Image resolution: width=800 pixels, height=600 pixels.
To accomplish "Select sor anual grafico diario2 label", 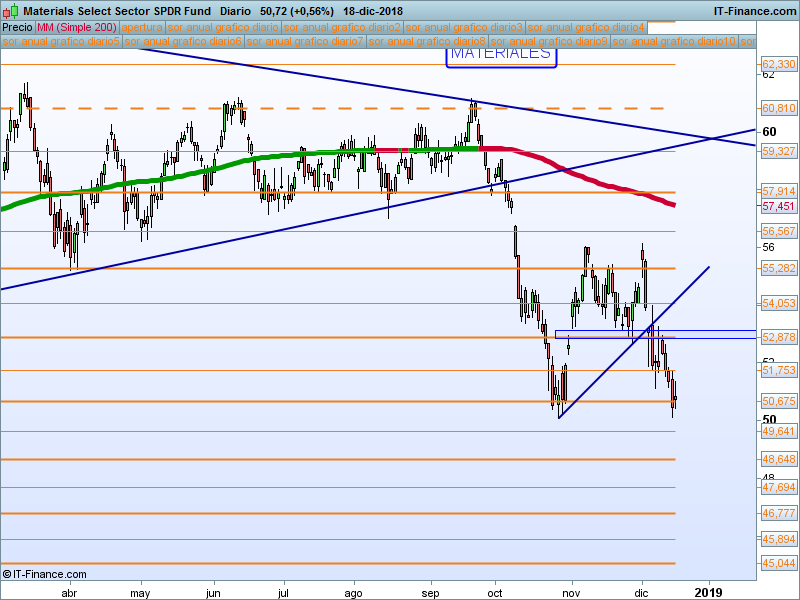I will 344,28.
